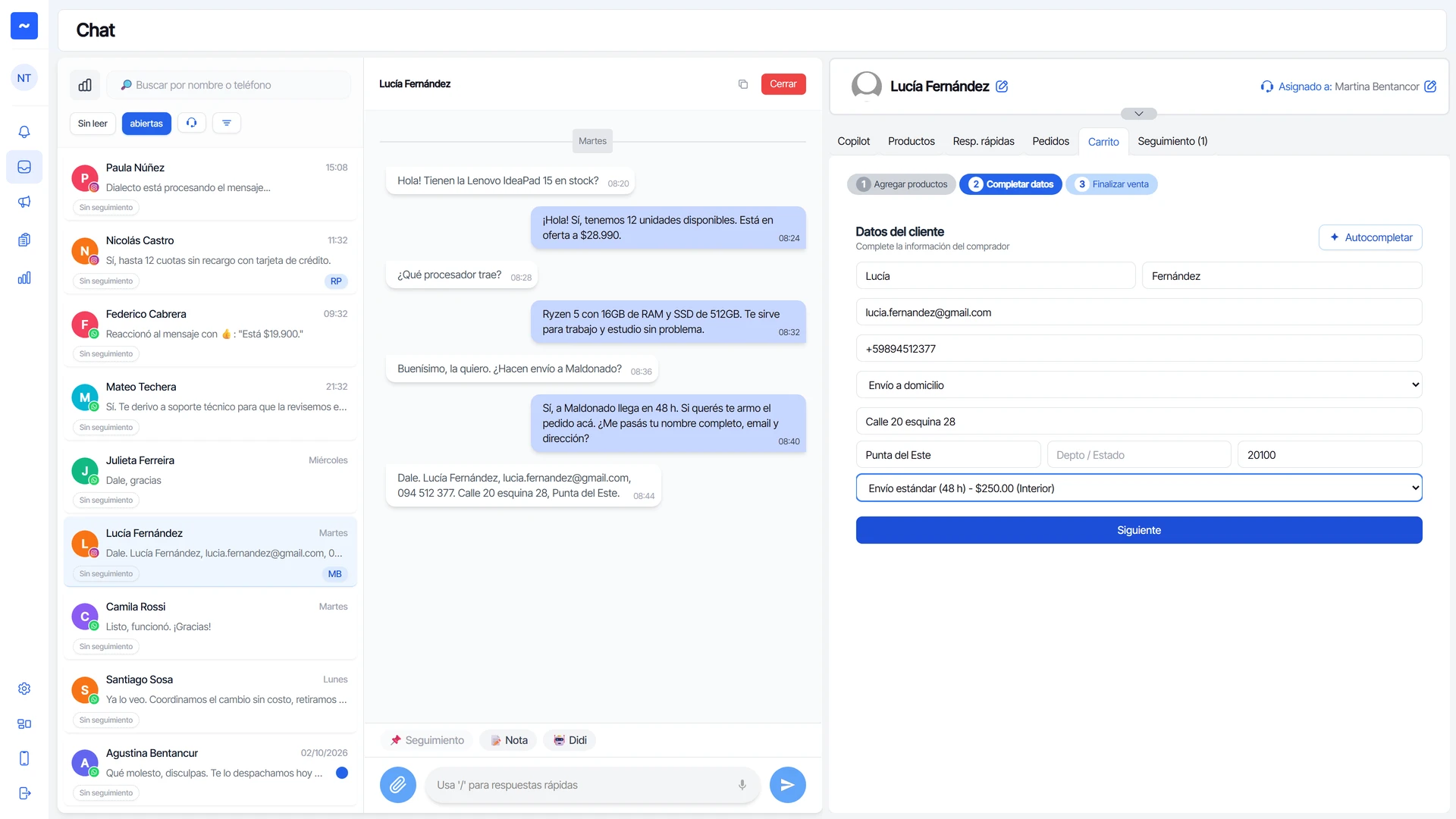Switch to the Copilot tab

853,142
